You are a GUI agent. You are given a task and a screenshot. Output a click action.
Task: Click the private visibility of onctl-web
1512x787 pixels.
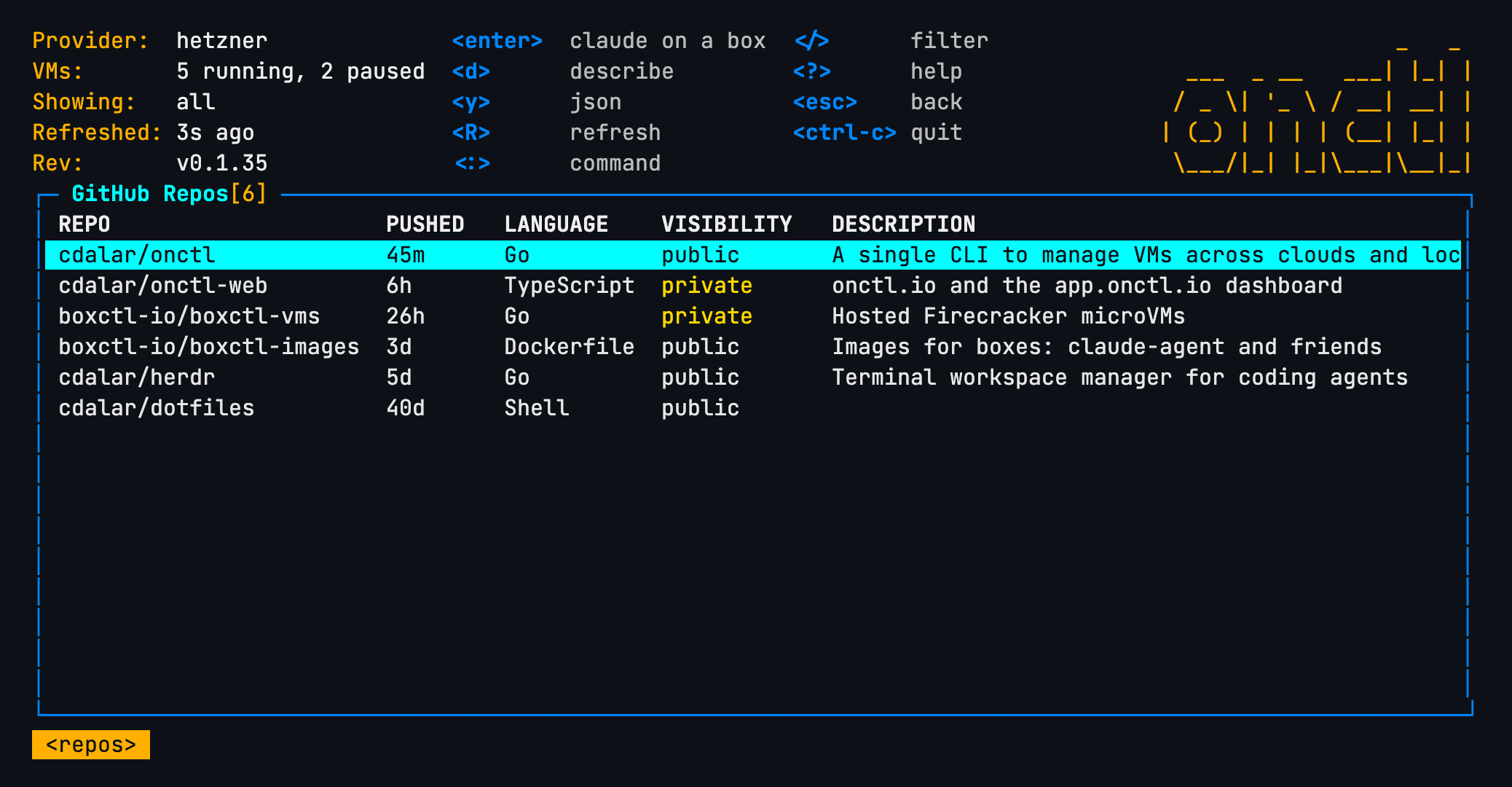pos(707,286)
